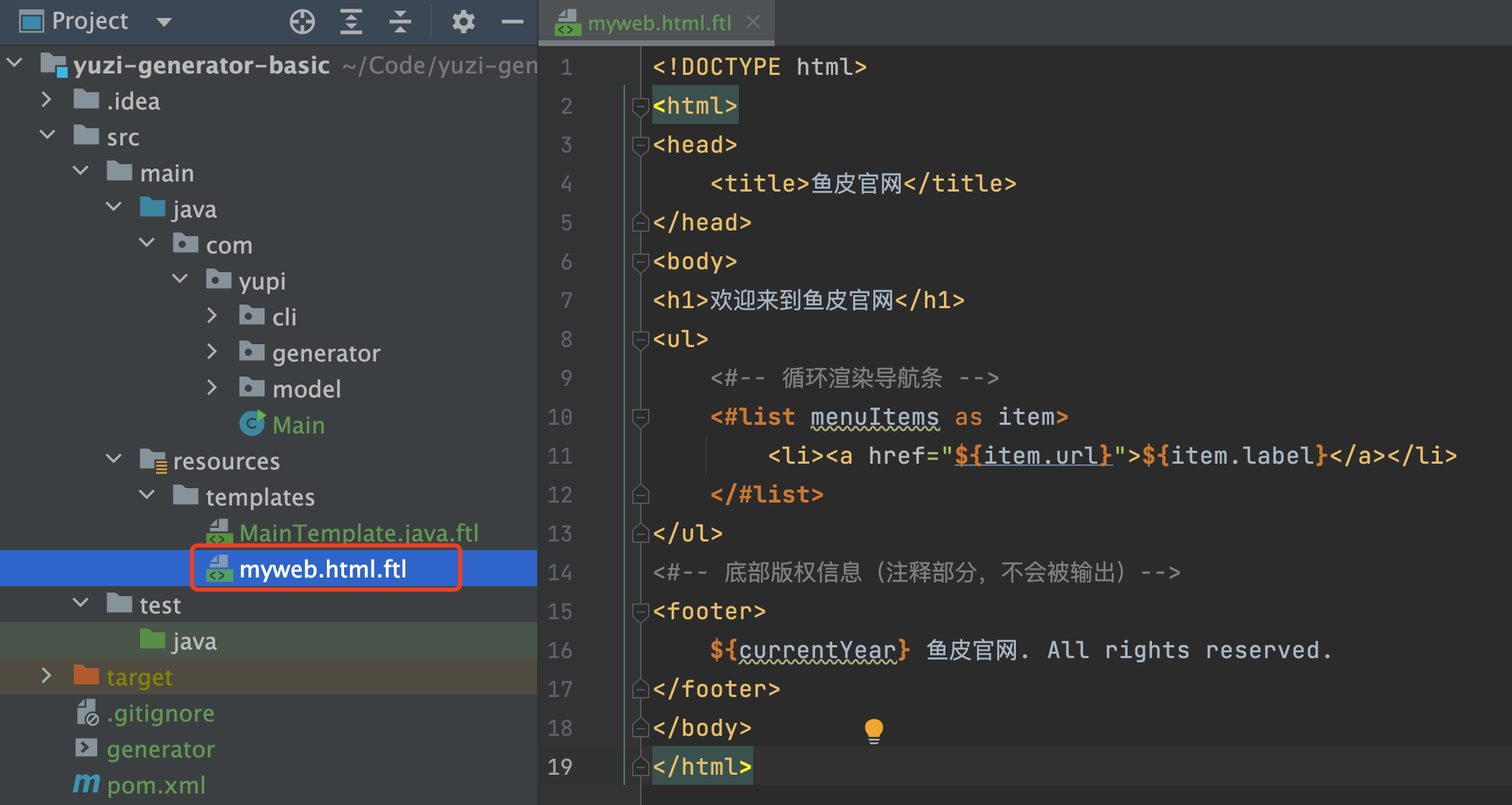Screen dimensions: 1512x805
Task: Open the Project view dropdown arrow
Action: click(164, 22)
